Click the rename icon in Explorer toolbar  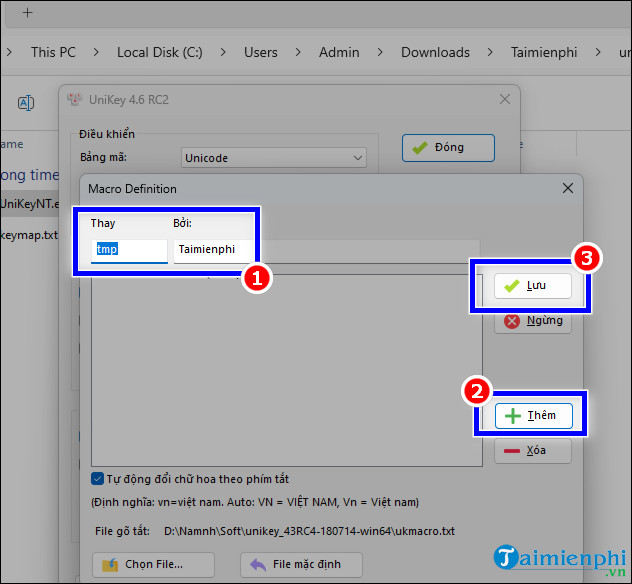point(26,103)
